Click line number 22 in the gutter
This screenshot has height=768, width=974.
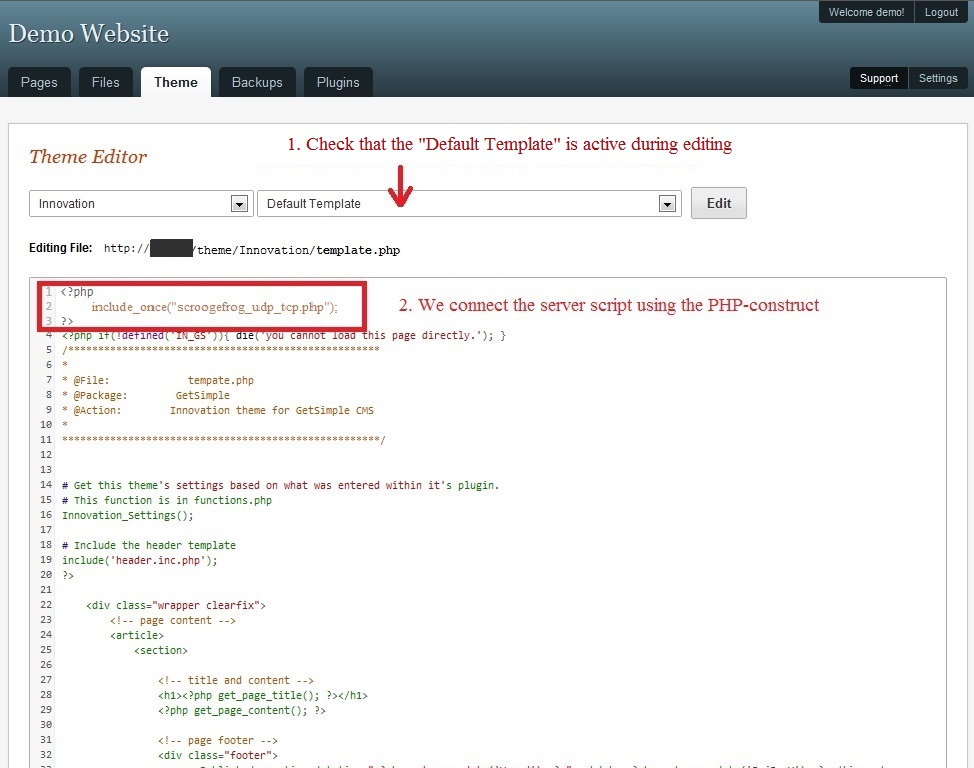click(x=46, y=605)
